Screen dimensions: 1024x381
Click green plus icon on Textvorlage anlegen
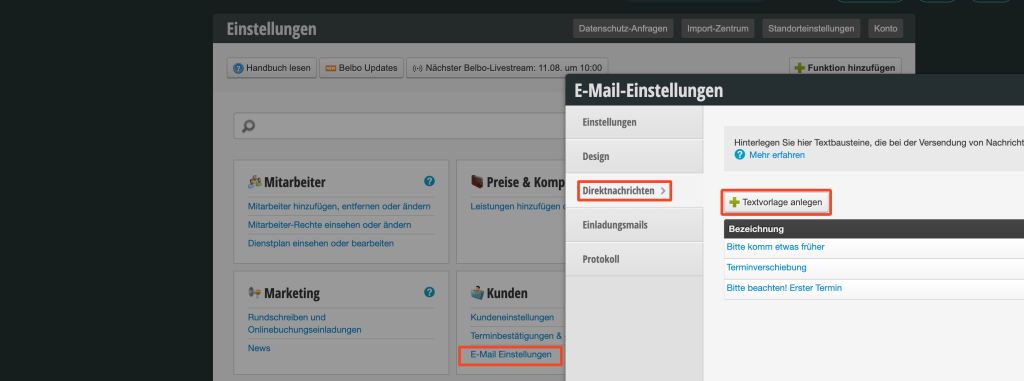click(735, 203)
